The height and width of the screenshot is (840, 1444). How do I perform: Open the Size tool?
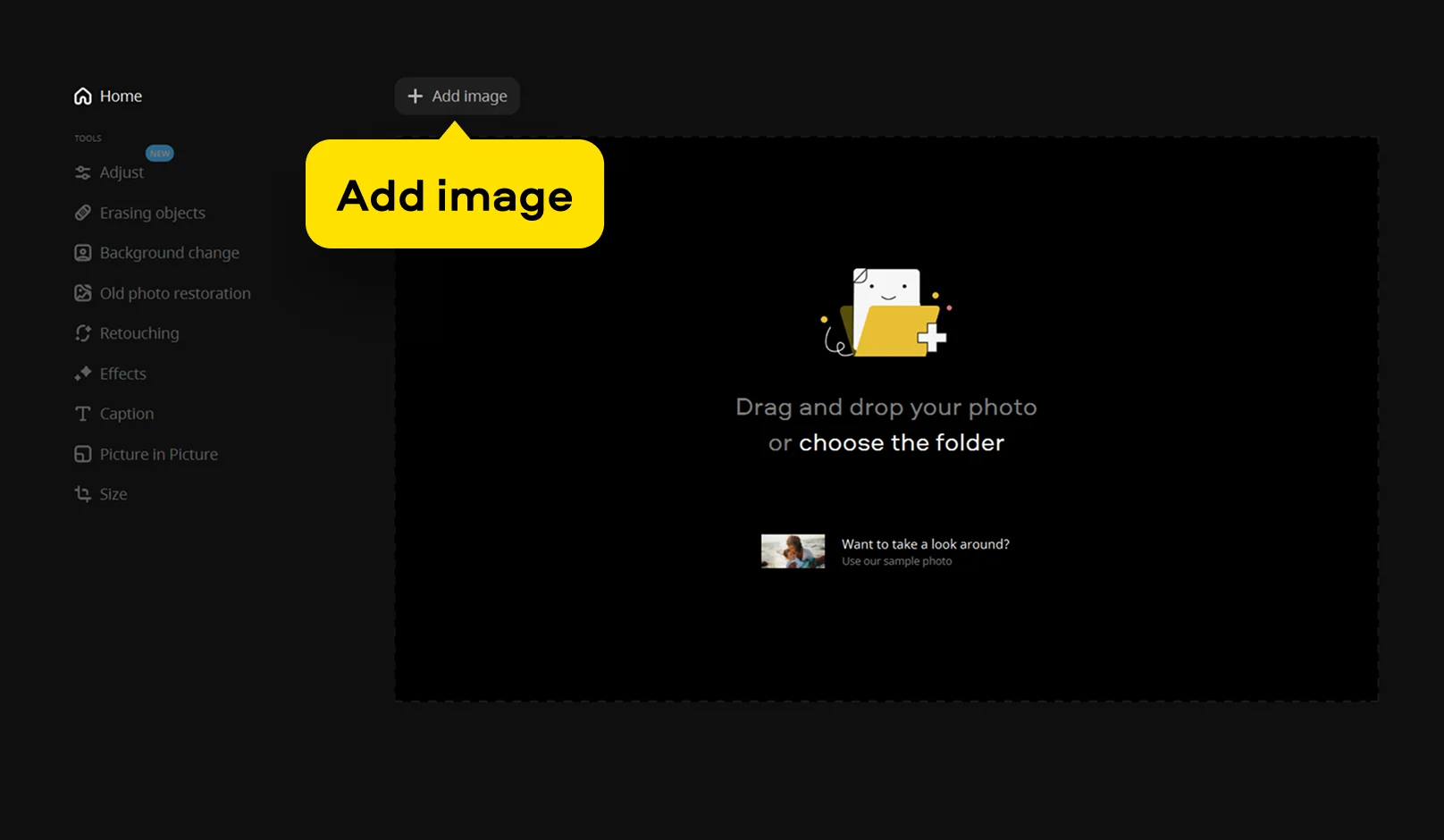tap(101, 494)
